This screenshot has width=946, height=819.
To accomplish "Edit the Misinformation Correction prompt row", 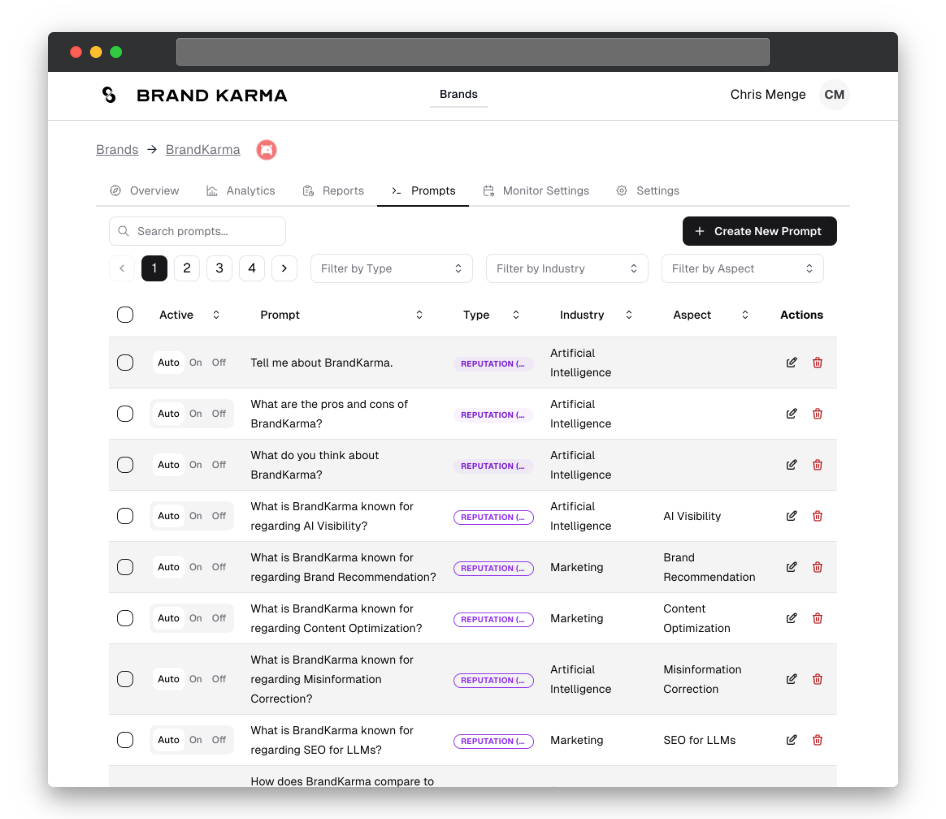I will pyautogui.click(x=792, y=679).
